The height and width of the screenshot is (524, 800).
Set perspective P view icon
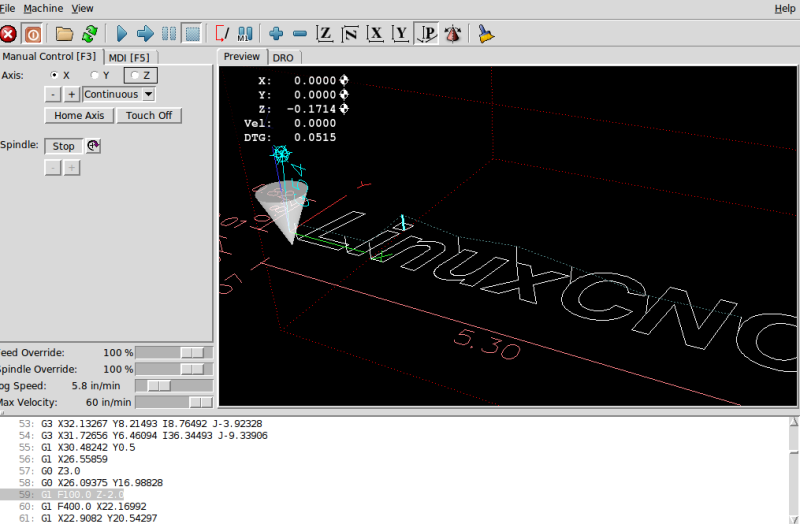click(427, 34)
